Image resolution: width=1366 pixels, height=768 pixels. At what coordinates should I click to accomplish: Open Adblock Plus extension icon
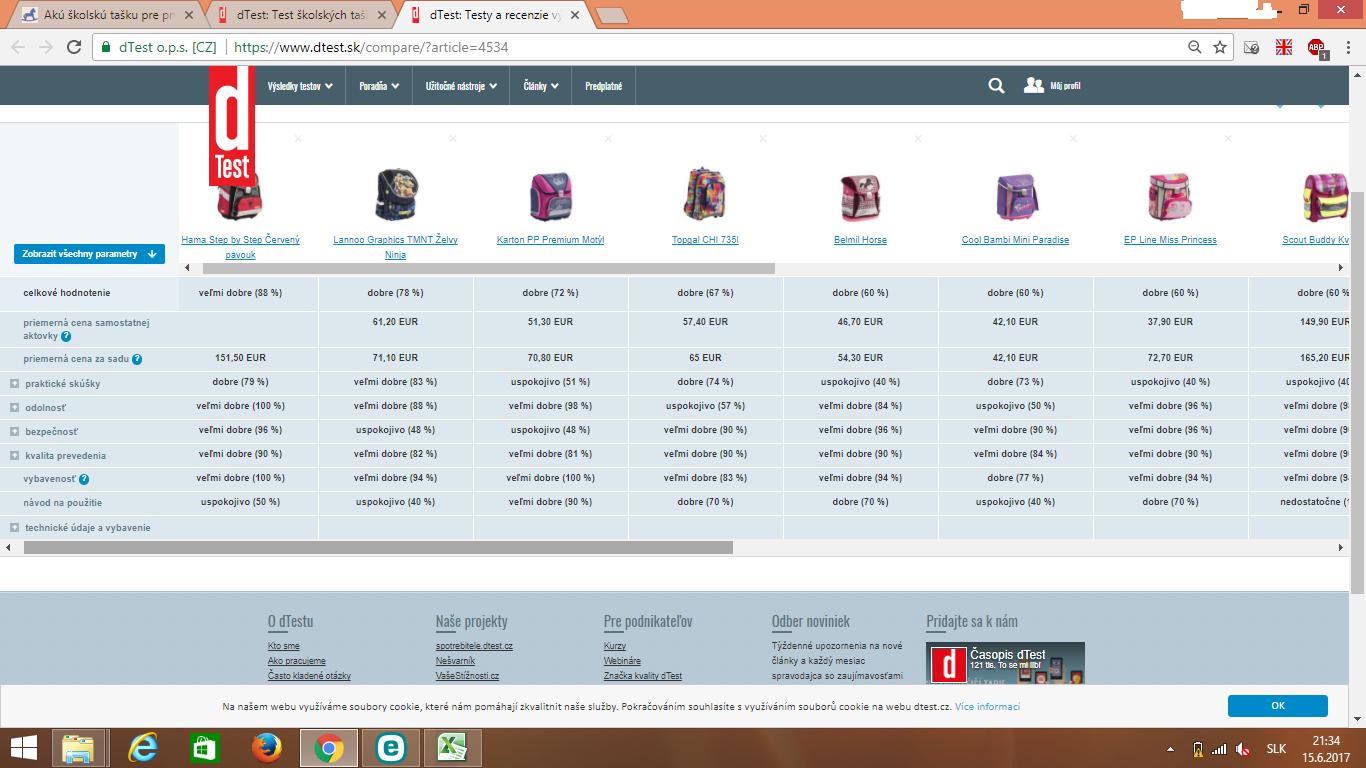(x=1316, y=47)
